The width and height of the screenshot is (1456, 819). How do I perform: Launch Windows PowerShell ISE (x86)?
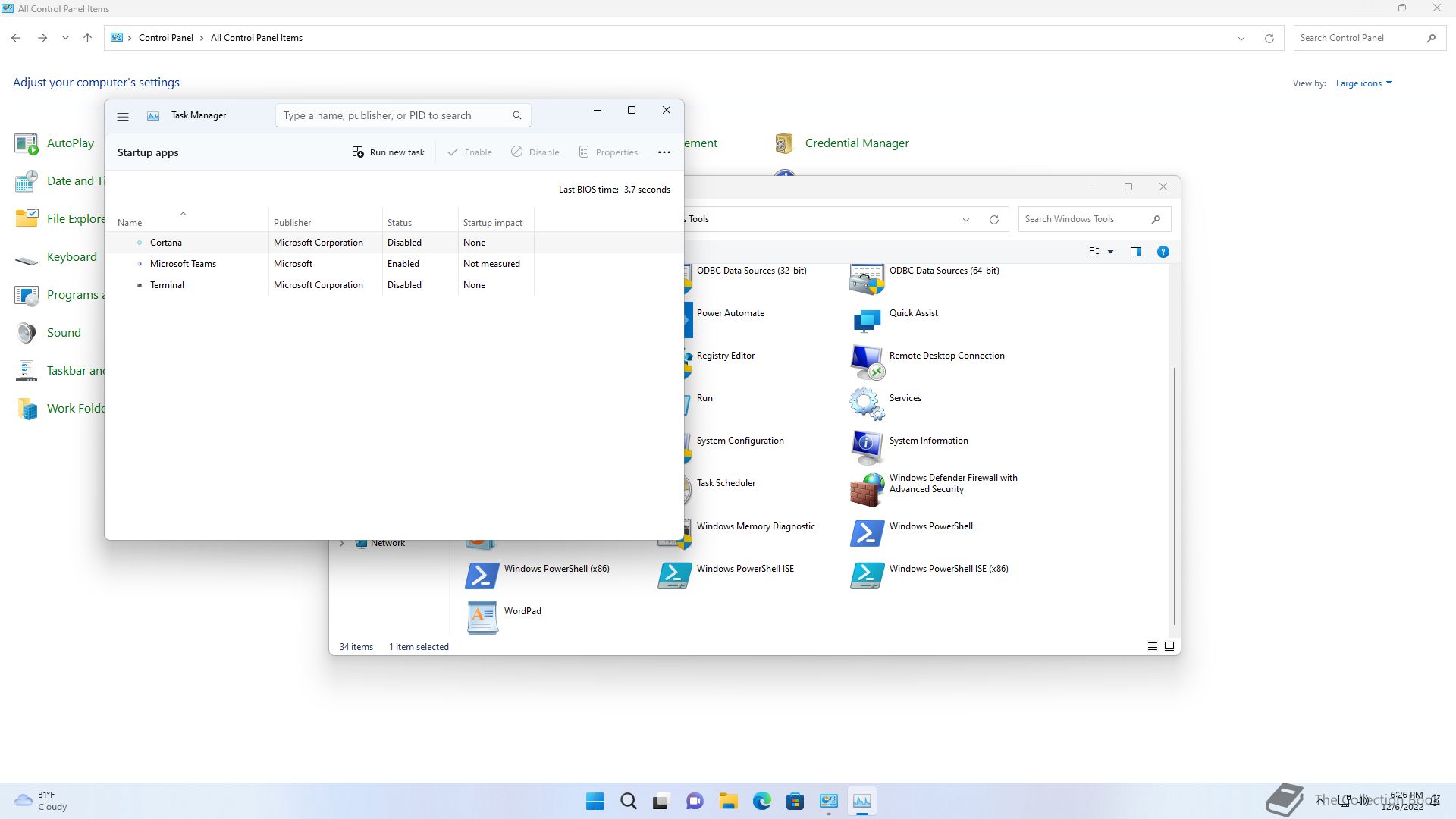[929, 576]
